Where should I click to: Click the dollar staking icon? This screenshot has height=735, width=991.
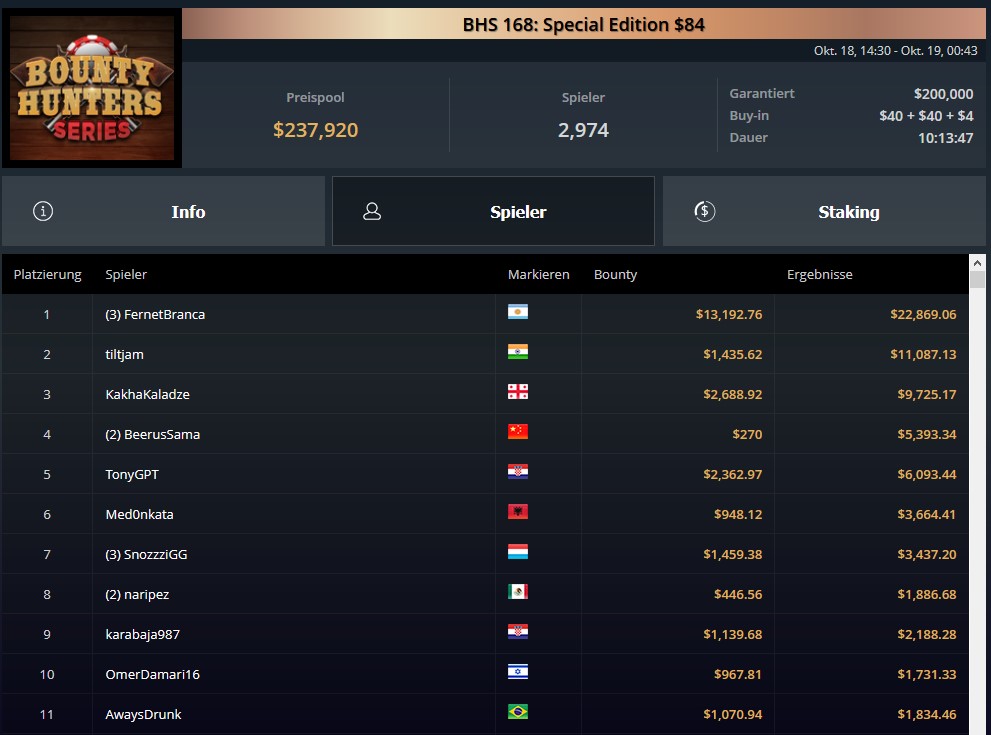[705, 211]
